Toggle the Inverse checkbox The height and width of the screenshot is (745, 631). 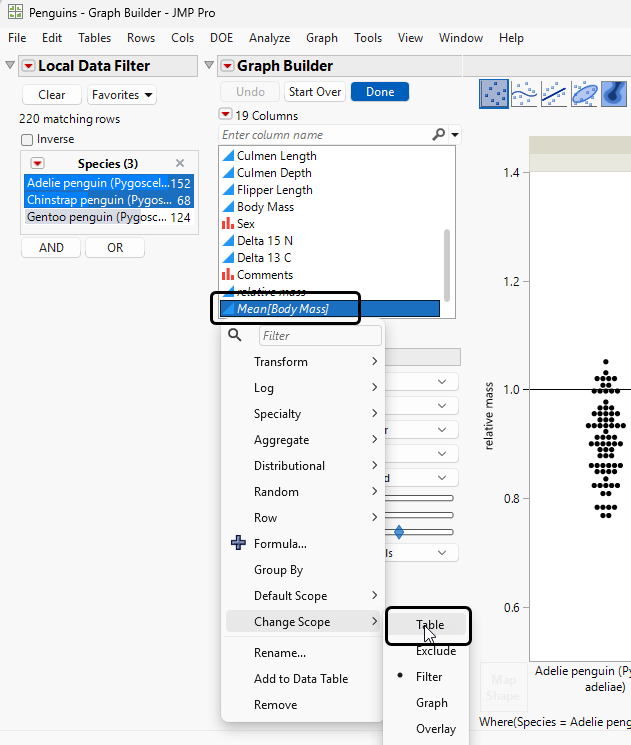pos(27,140)
